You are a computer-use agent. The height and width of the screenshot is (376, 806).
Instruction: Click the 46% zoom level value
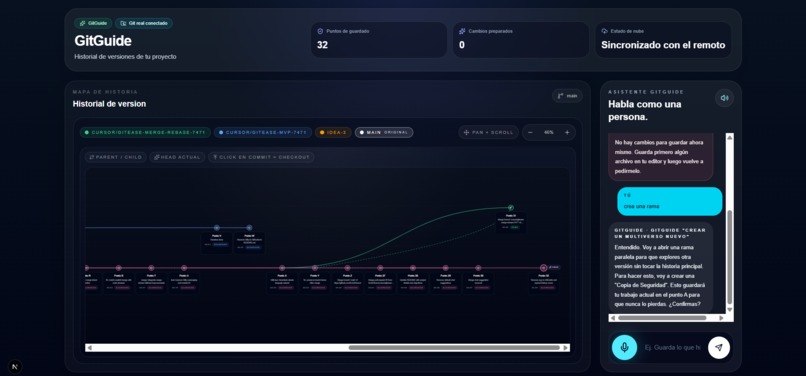tap(548, 132)
